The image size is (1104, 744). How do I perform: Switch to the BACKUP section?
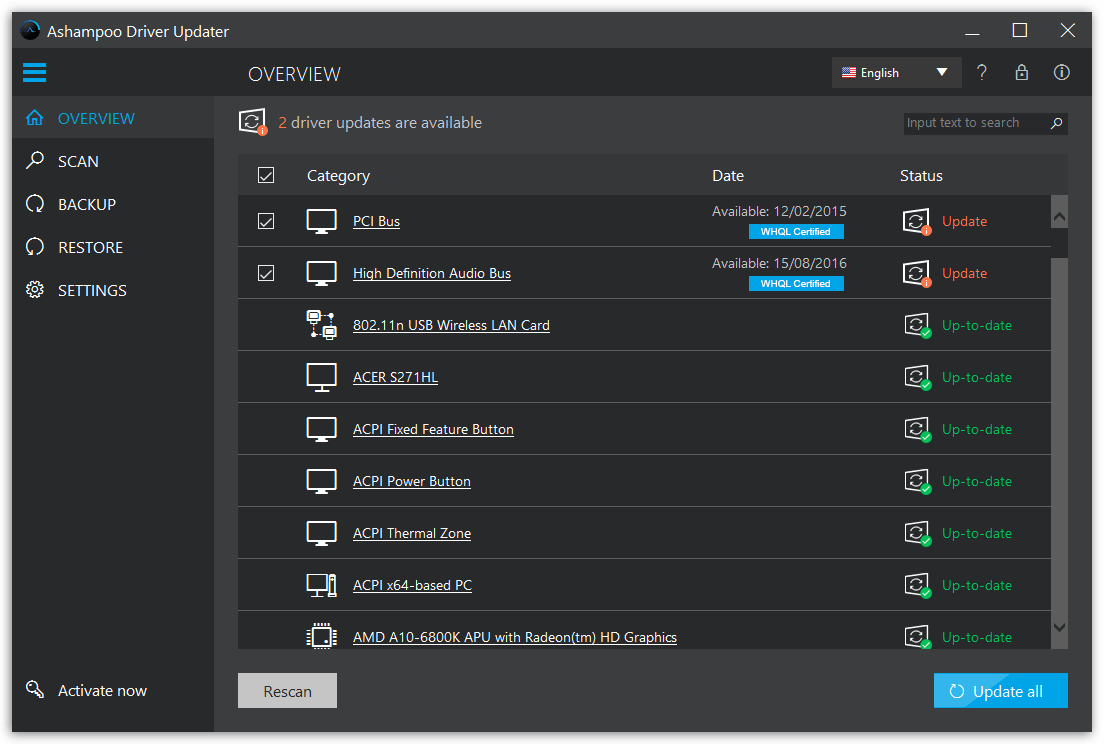tap(87, 204)
